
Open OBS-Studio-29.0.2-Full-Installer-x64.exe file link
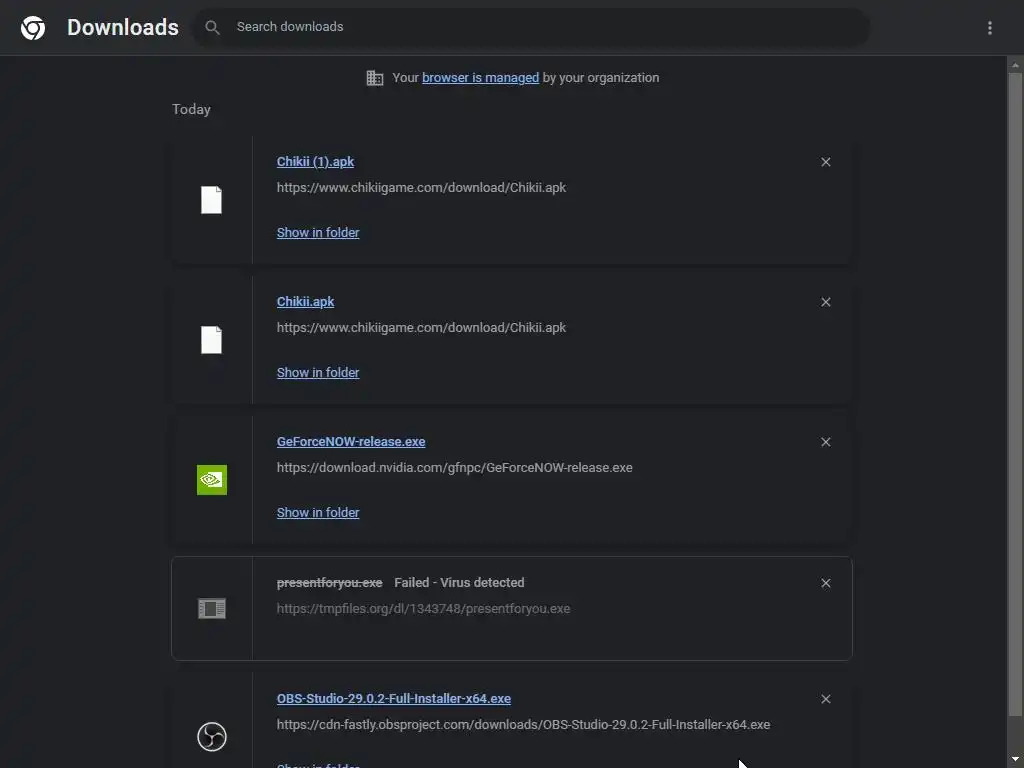[x=393, y=699]
